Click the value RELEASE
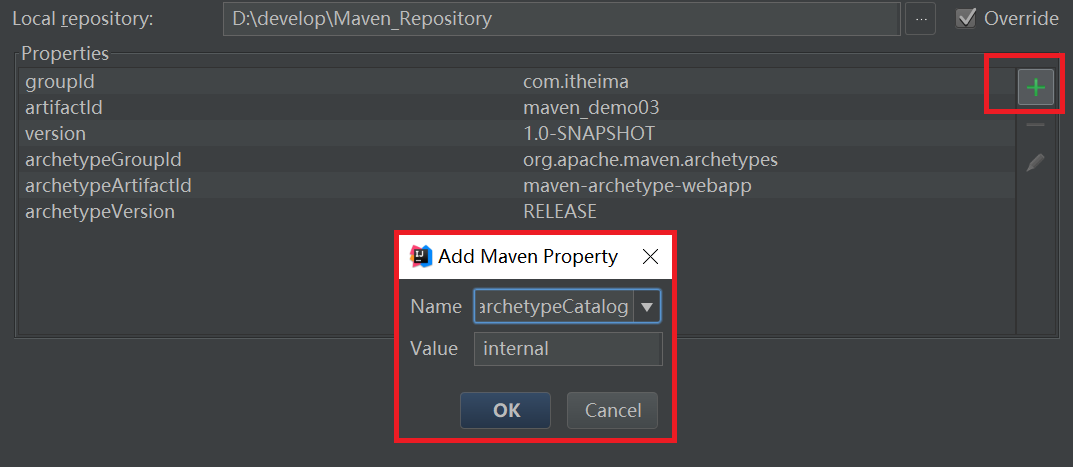 pyautogui.click(x=560, y=212)
